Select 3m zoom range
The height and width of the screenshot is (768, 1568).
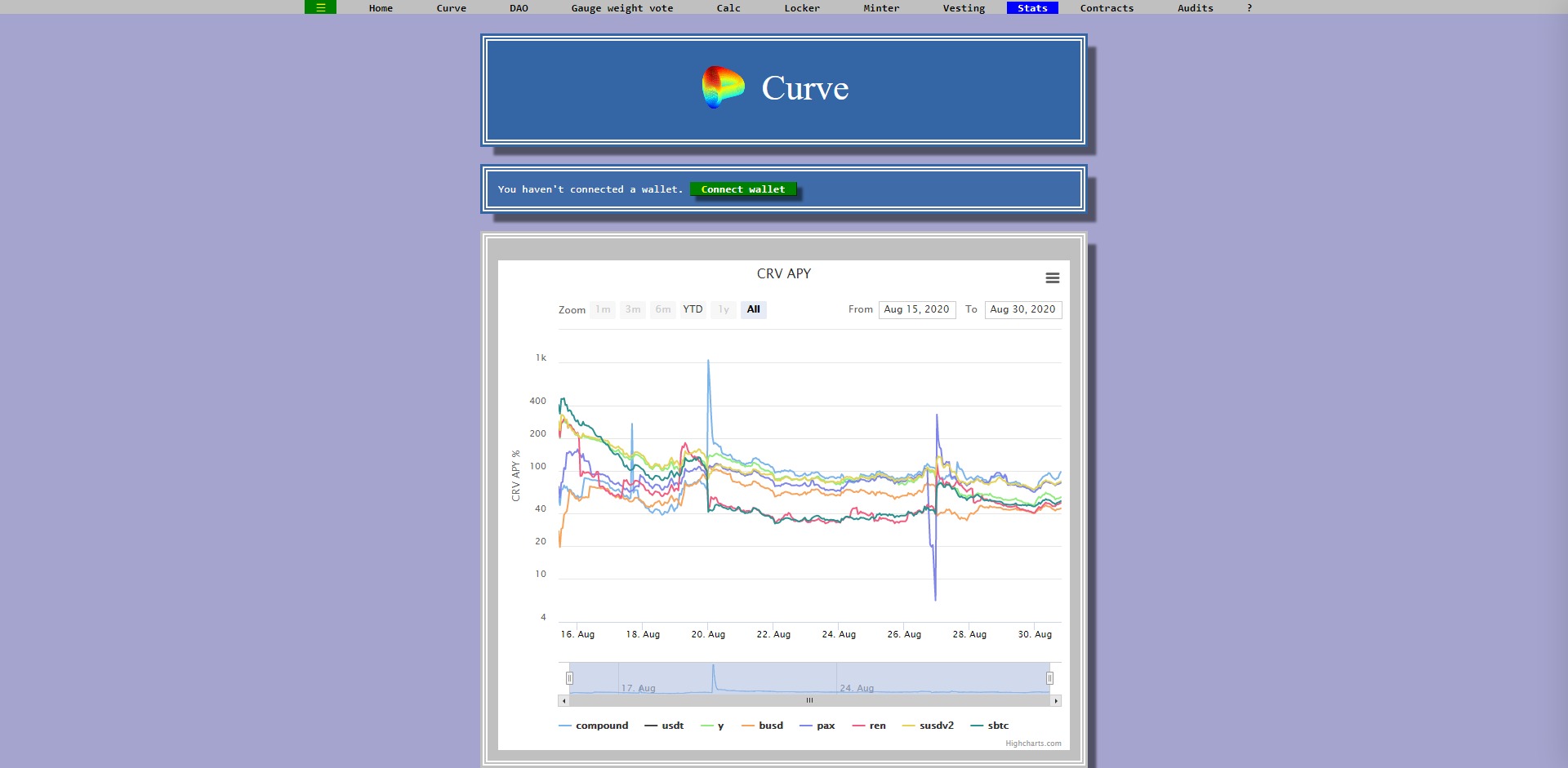tap(633, 309)
